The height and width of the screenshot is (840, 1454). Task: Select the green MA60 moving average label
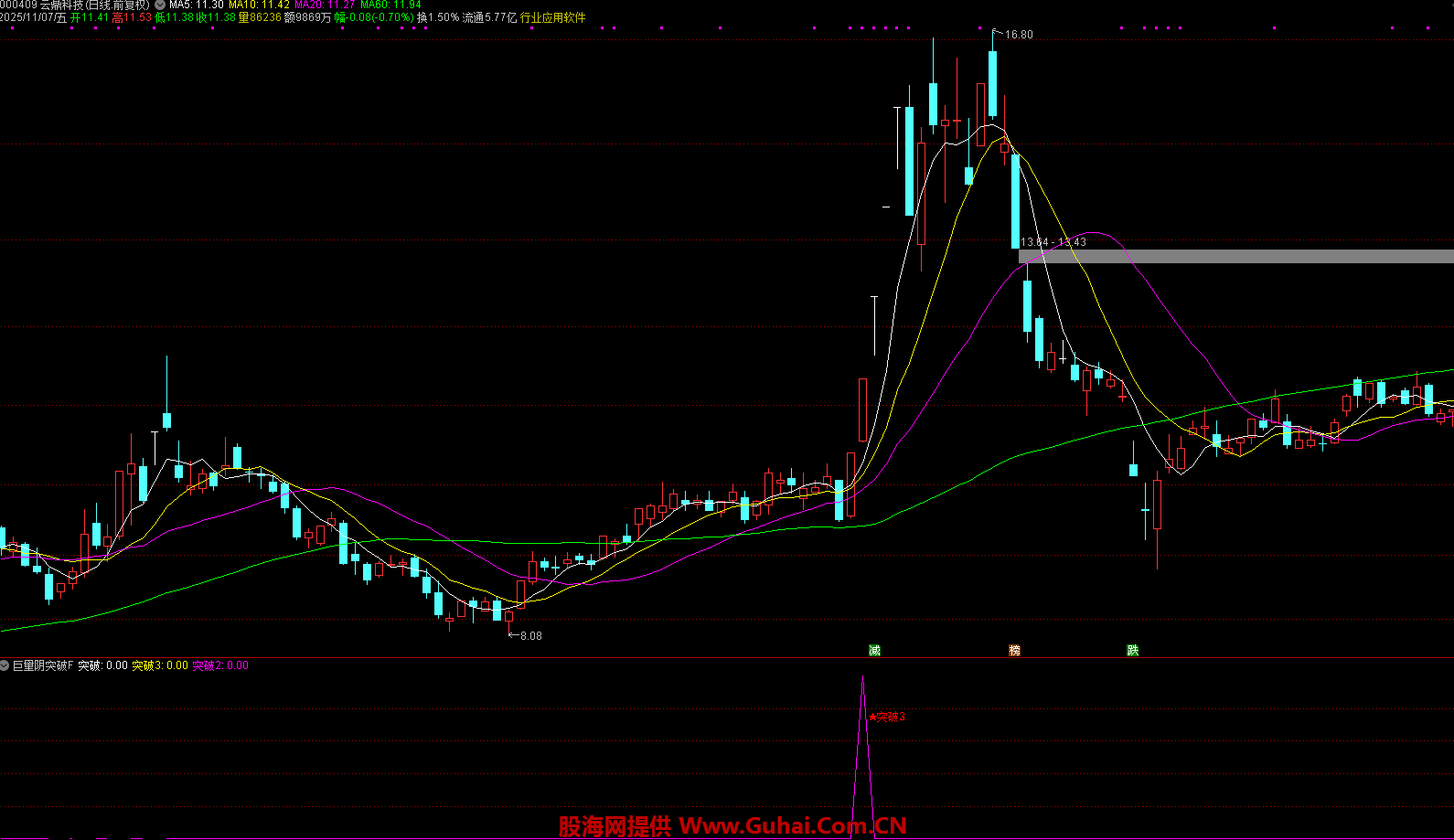tap(390, 5)
